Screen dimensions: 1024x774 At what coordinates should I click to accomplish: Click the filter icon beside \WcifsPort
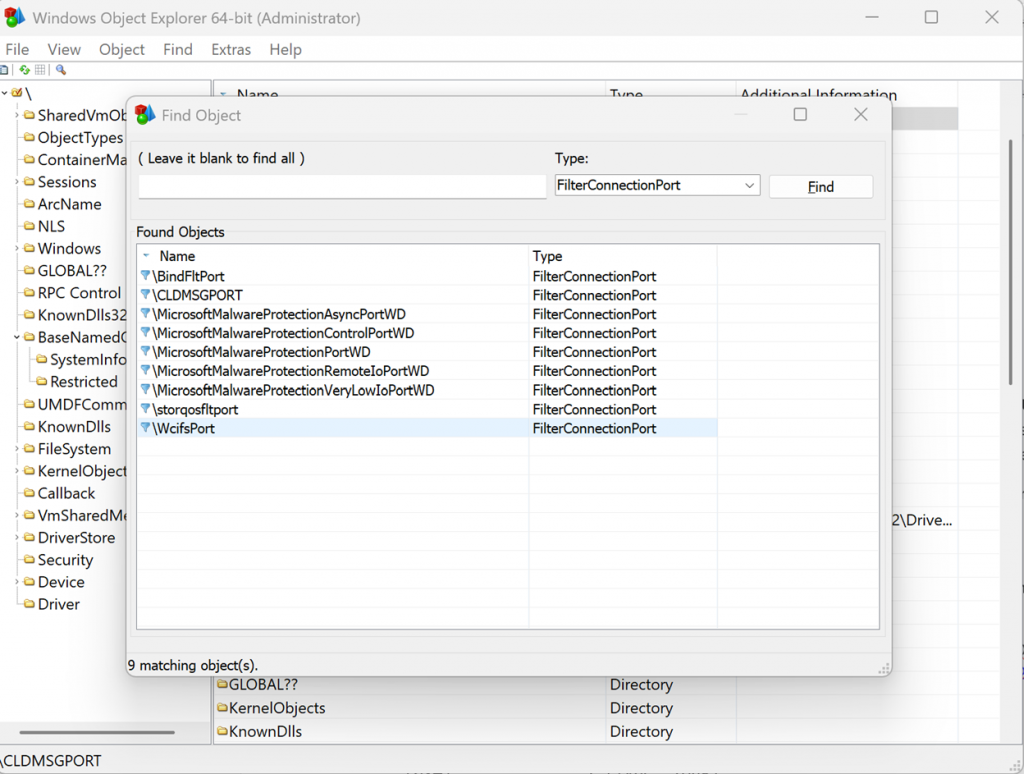145,428
